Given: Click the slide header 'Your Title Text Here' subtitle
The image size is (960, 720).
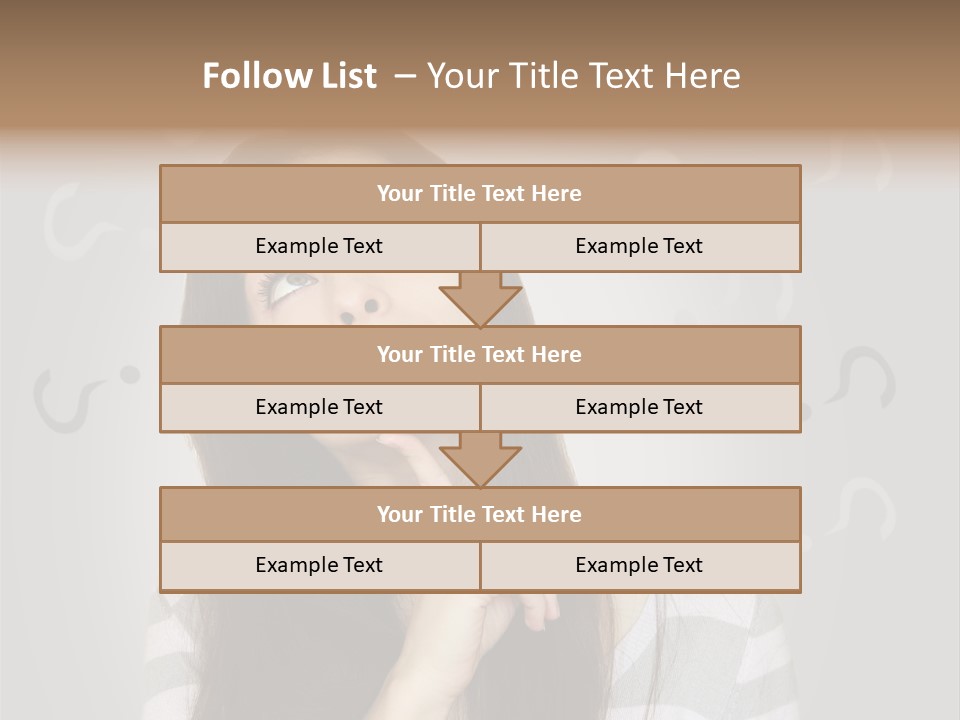Looking at the screenshot, I should (583, 76).
